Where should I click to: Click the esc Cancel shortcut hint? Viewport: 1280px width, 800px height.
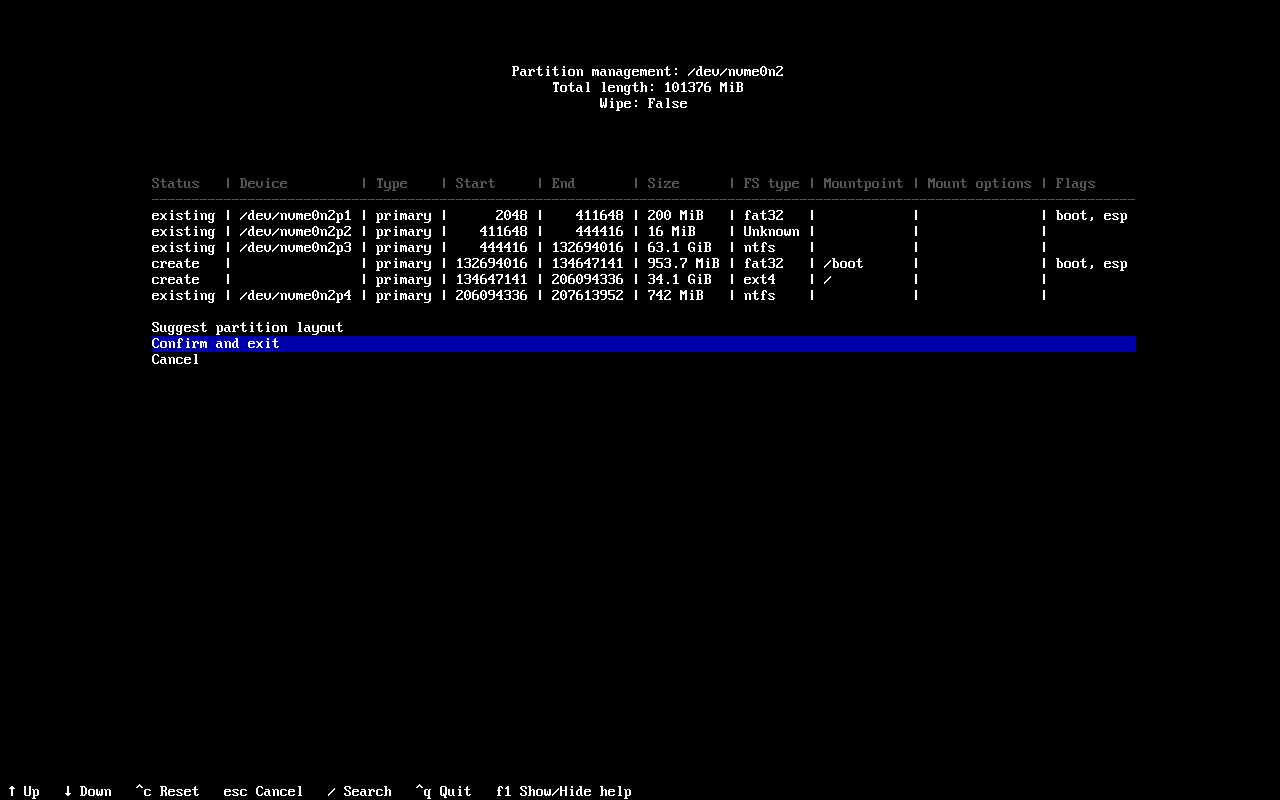click(264, 792)
